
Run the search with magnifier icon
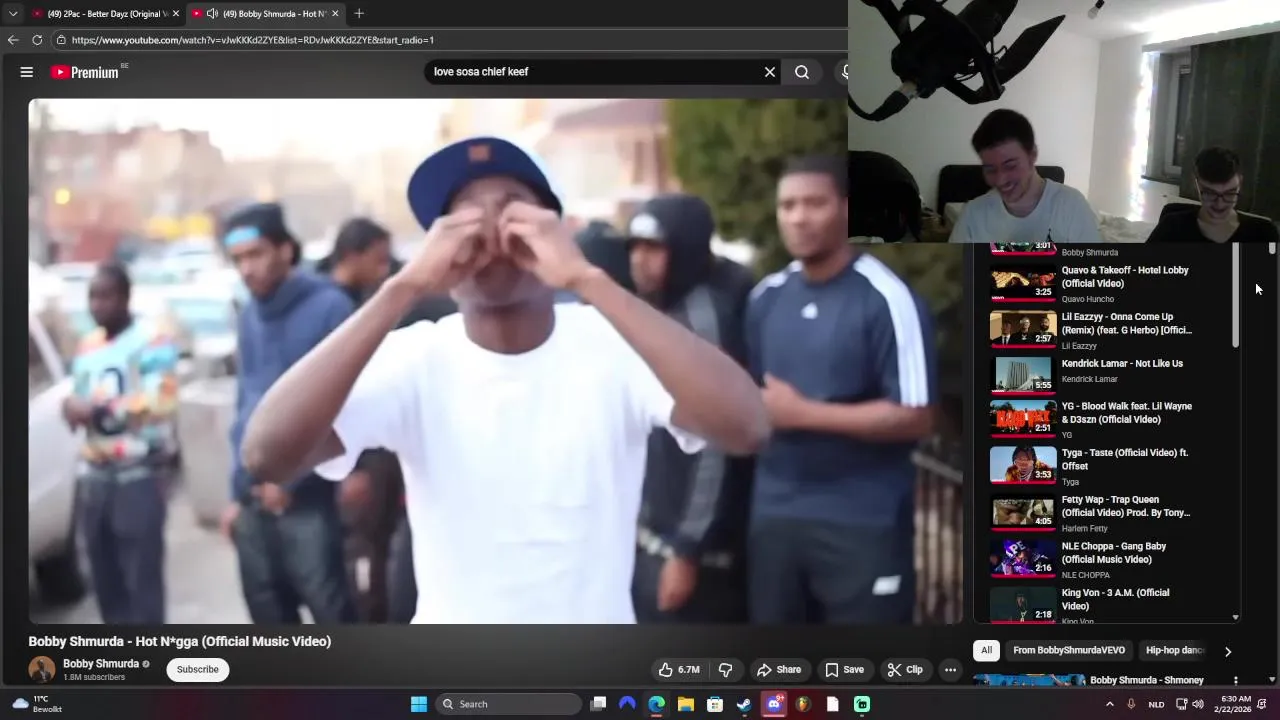802,72
